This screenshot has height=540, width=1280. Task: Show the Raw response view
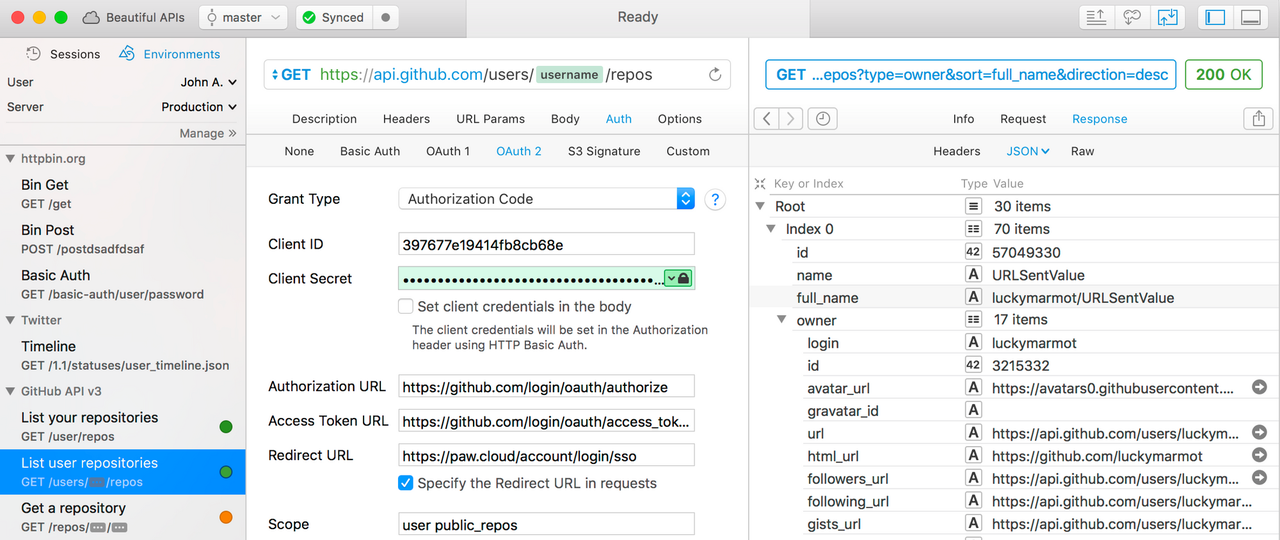[1082, 151]
